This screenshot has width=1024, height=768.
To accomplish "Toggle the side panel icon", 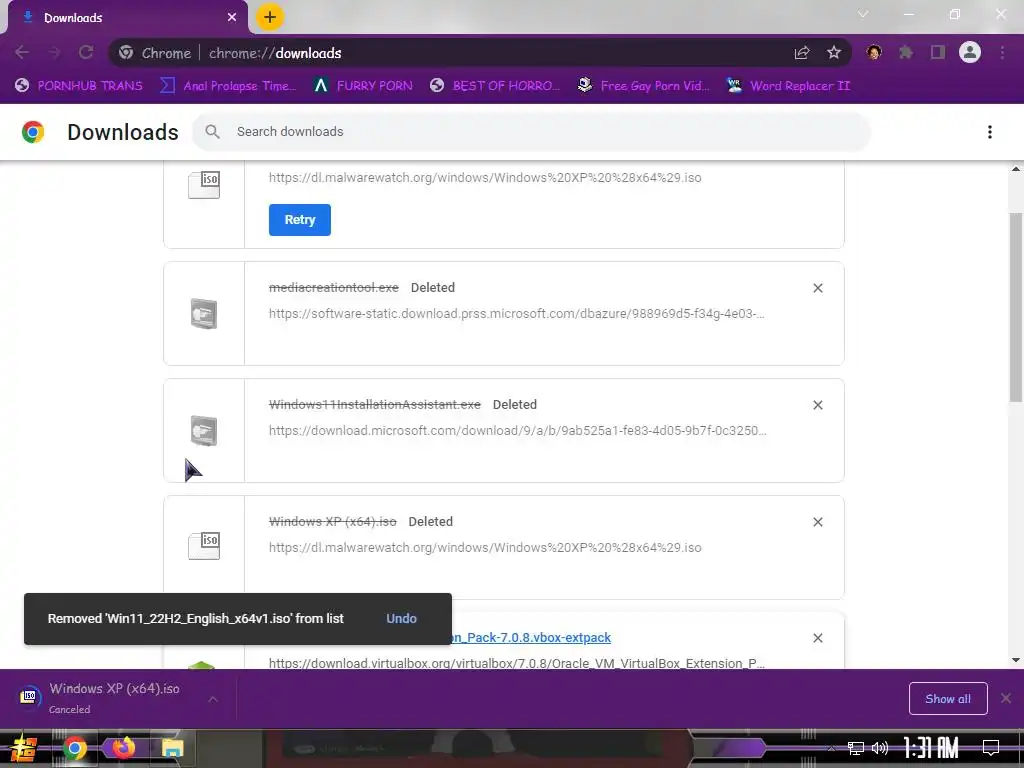I will tap(938, 52).
